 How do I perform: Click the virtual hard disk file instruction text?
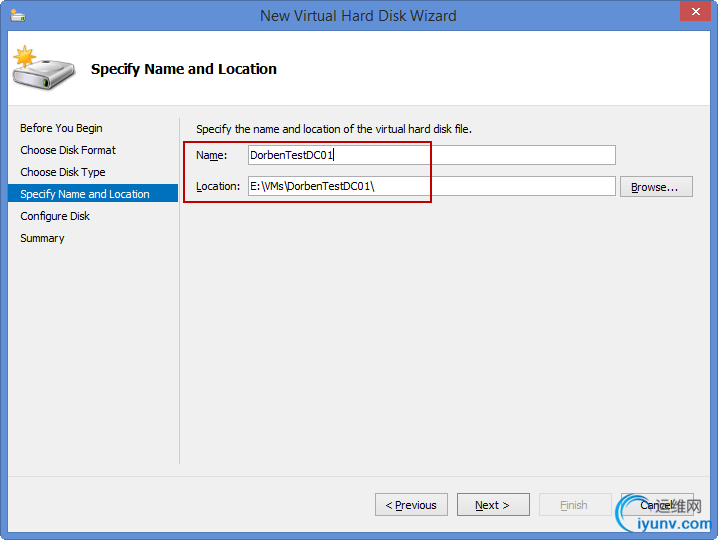[334, 129]
